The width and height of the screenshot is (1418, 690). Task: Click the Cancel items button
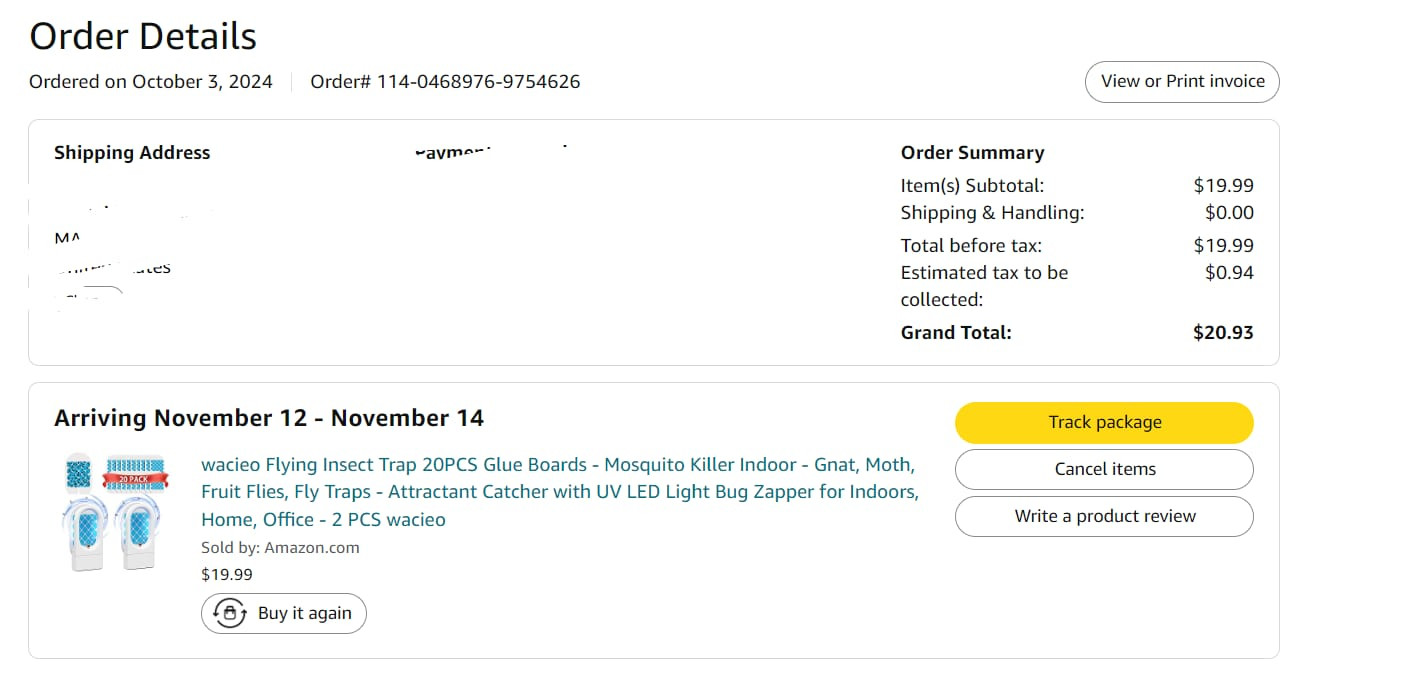click(x=1104, y=469)
